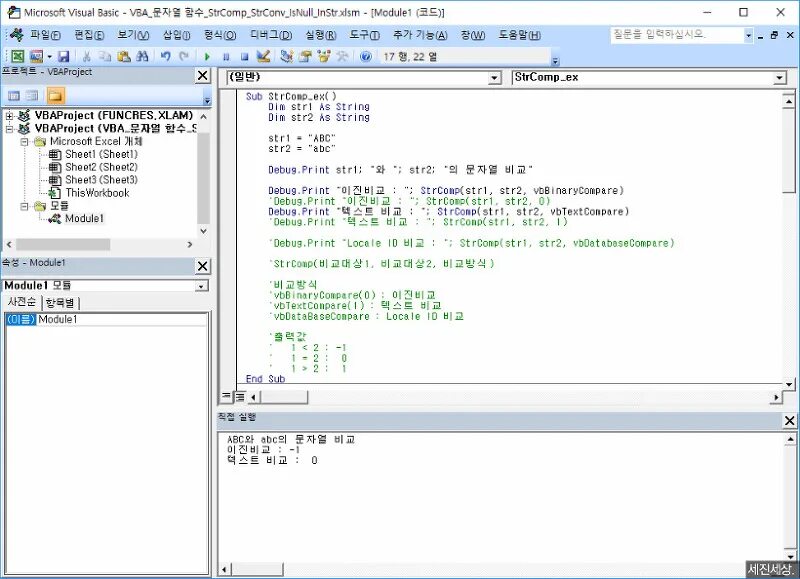Image resolution: width=800 pixels, height=579 pixels.
Task: Click the Insert UserForm toolbar icon
Action: click(x=36, y=56)
